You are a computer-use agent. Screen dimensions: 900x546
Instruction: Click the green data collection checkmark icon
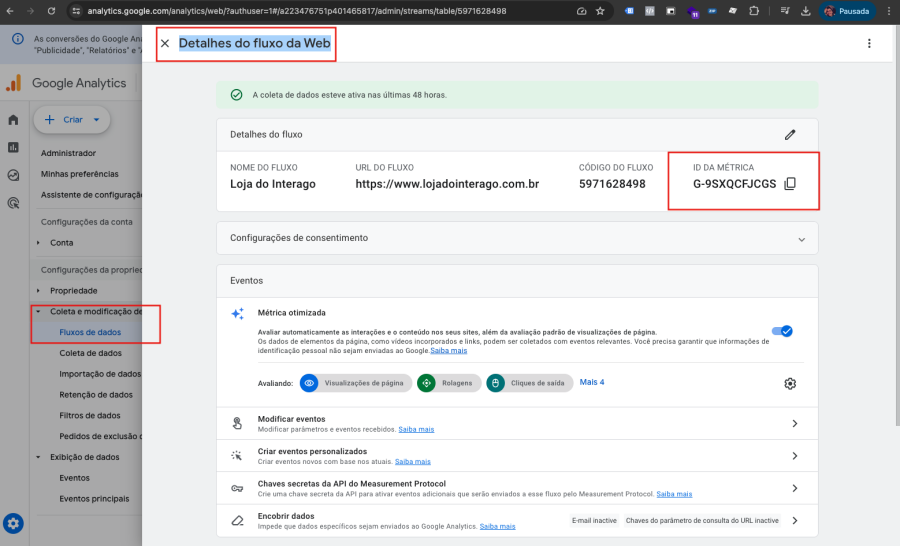[236, 95]
